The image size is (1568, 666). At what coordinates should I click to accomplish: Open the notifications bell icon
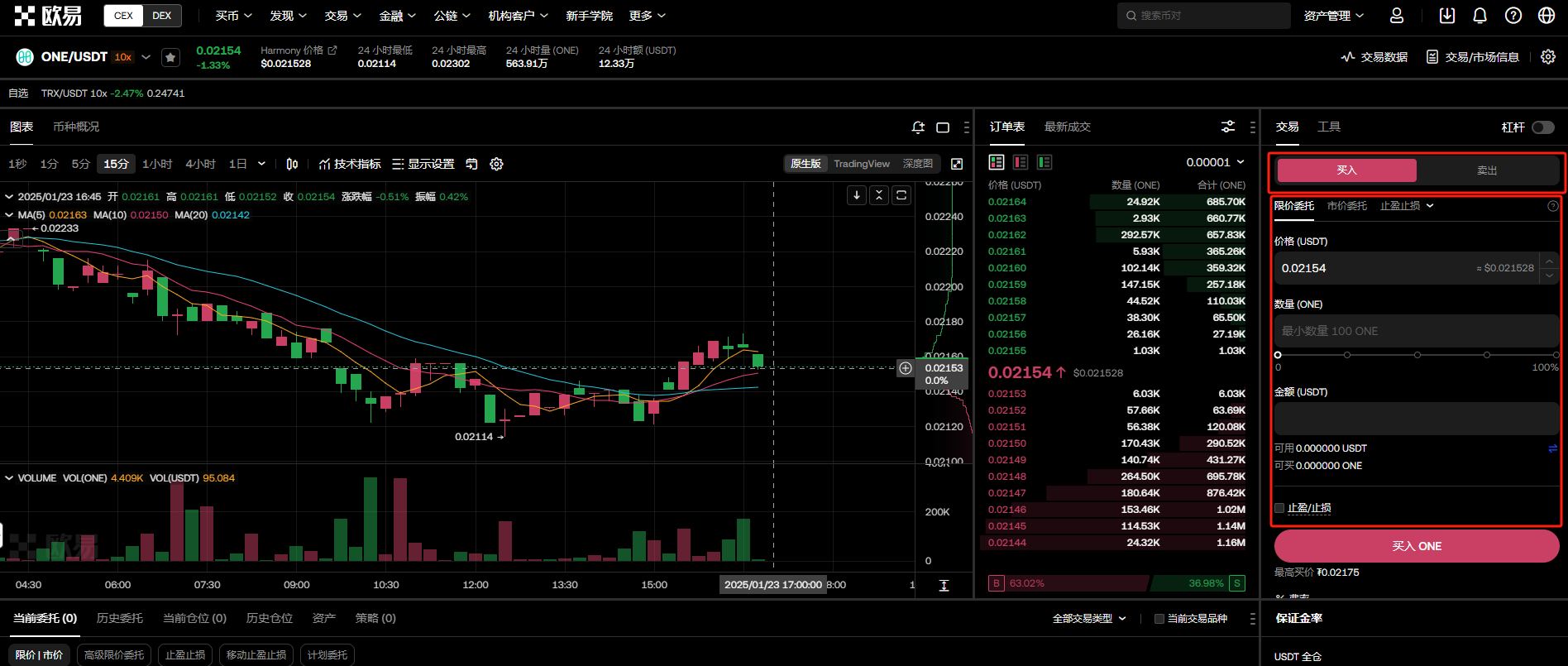1480,16
